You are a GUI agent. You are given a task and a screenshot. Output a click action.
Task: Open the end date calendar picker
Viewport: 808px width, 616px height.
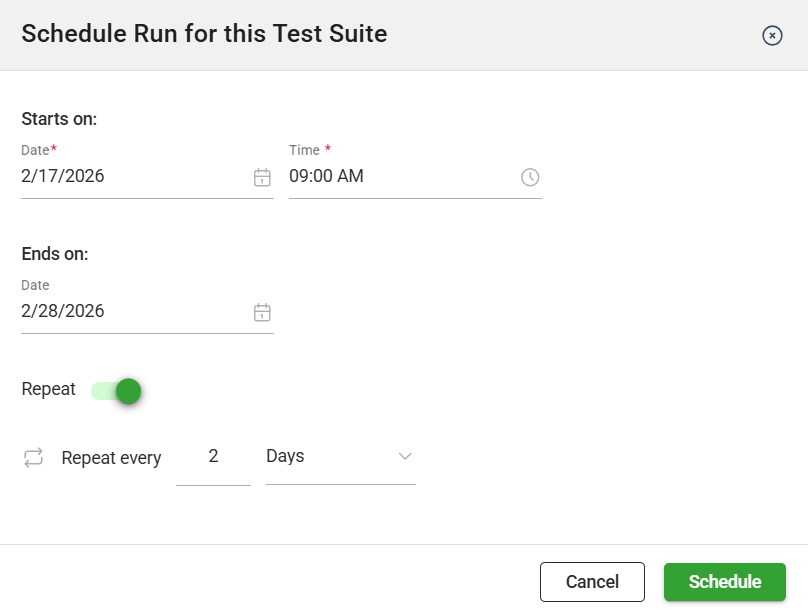262,312
